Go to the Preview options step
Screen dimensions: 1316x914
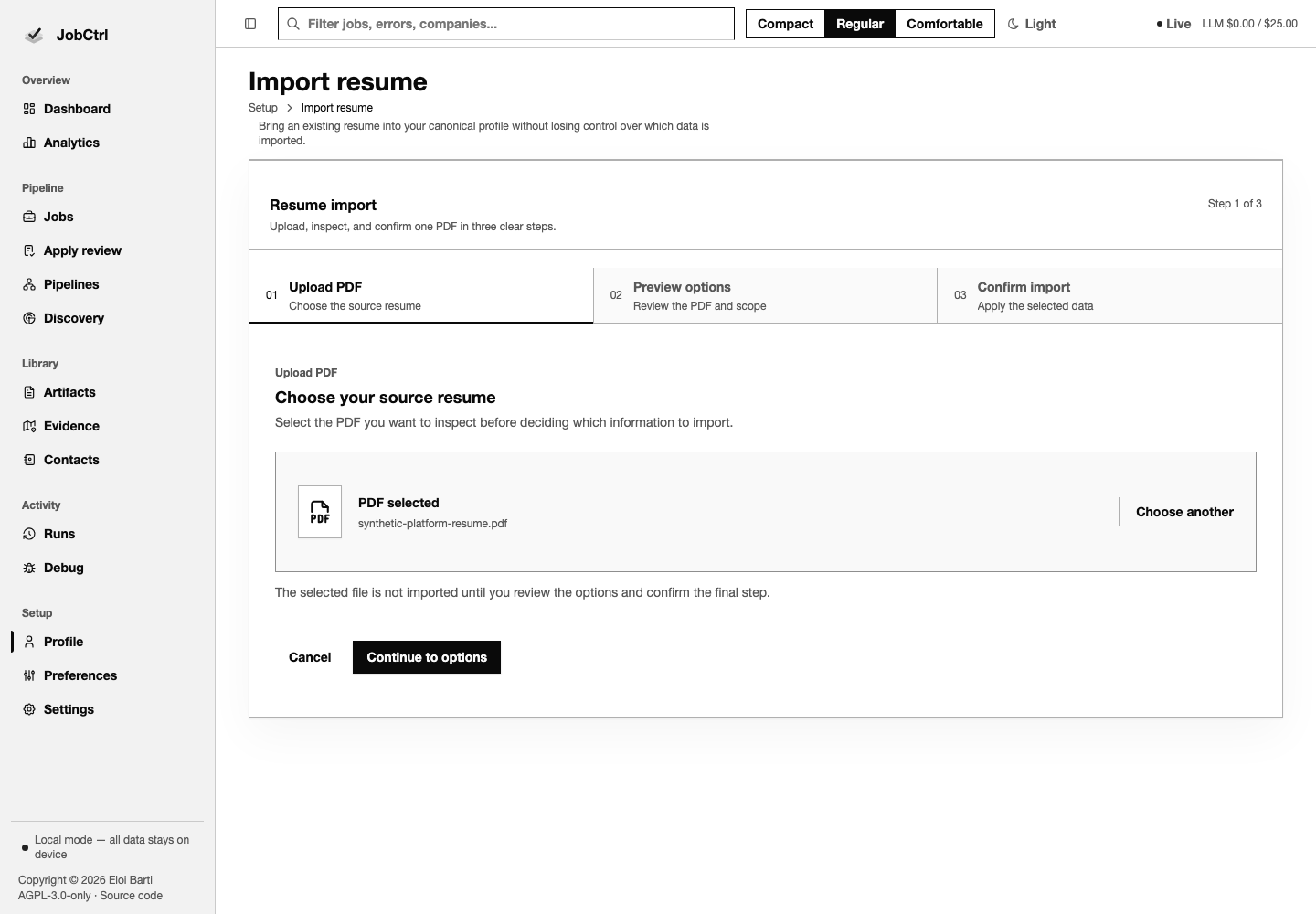pos(765,295)
